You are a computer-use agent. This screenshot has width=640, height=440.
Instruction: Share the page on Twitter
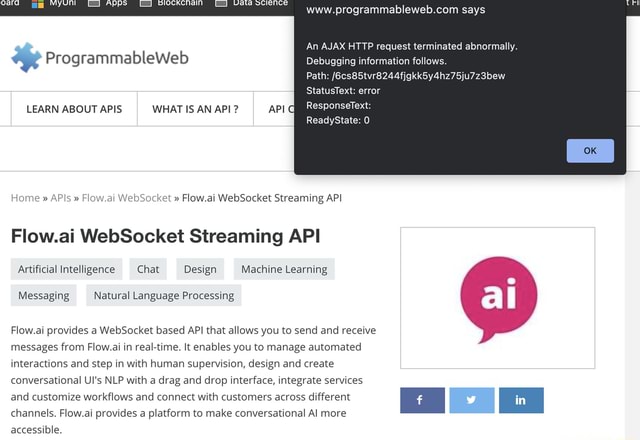pyautogui.click(x=472, y=400)
